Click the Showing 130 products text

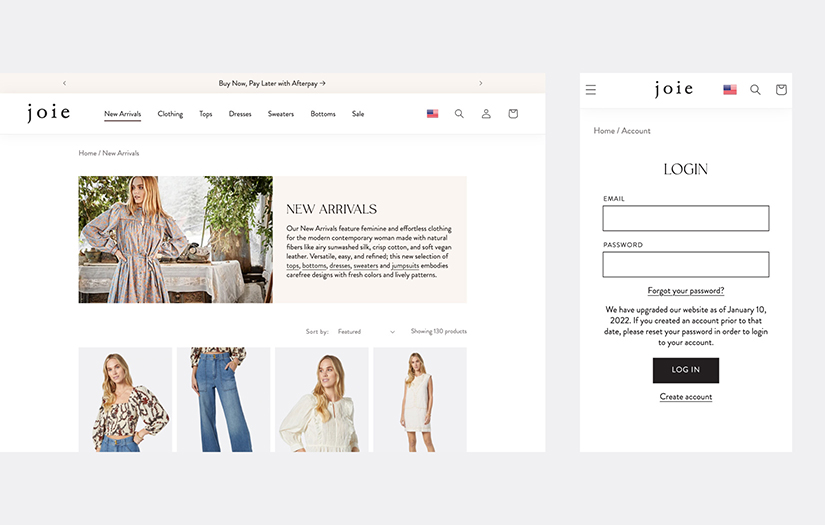(439, 331)
